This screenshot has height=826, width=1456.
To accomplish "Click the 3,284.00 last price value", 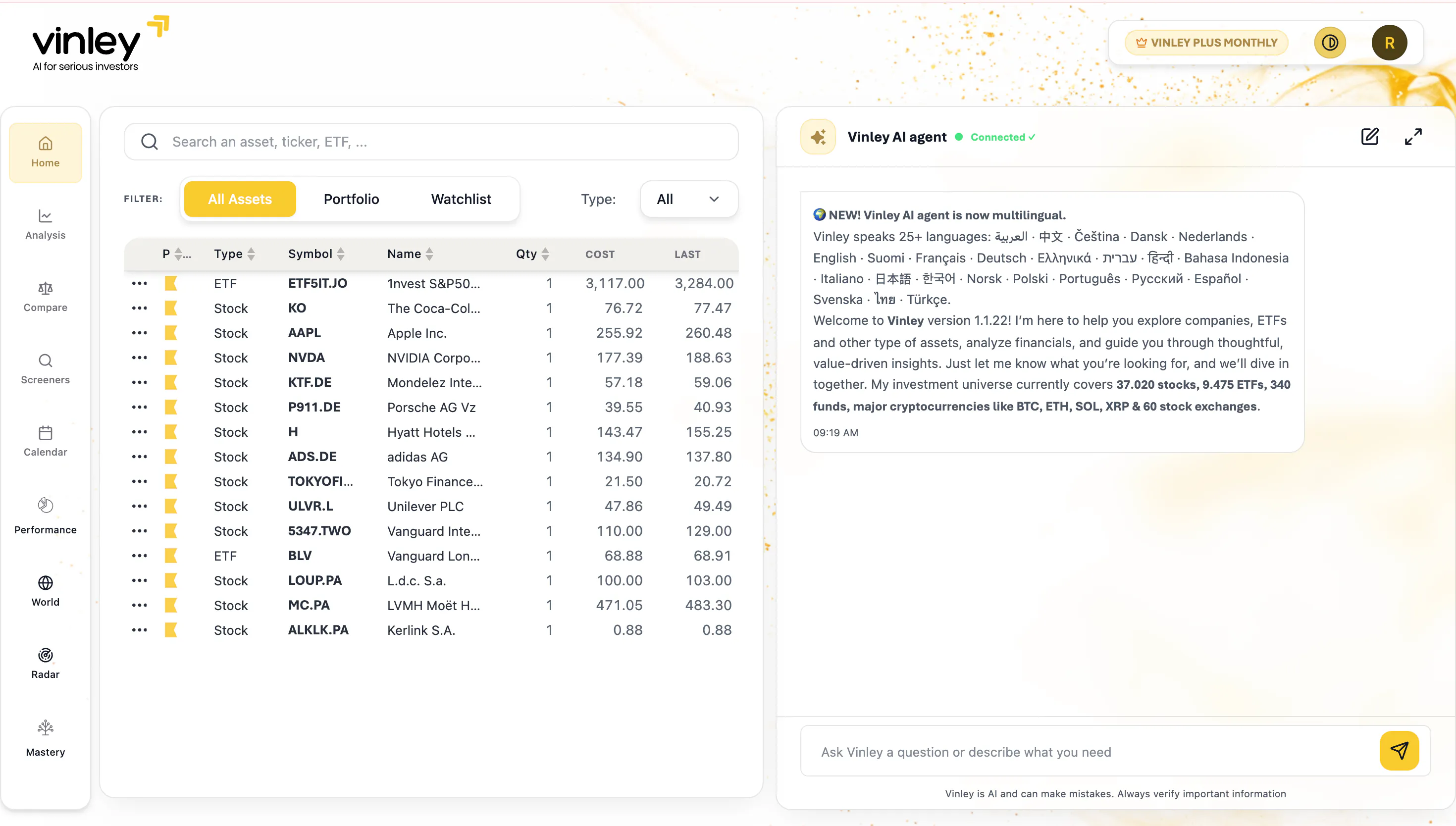I will 703,283.
